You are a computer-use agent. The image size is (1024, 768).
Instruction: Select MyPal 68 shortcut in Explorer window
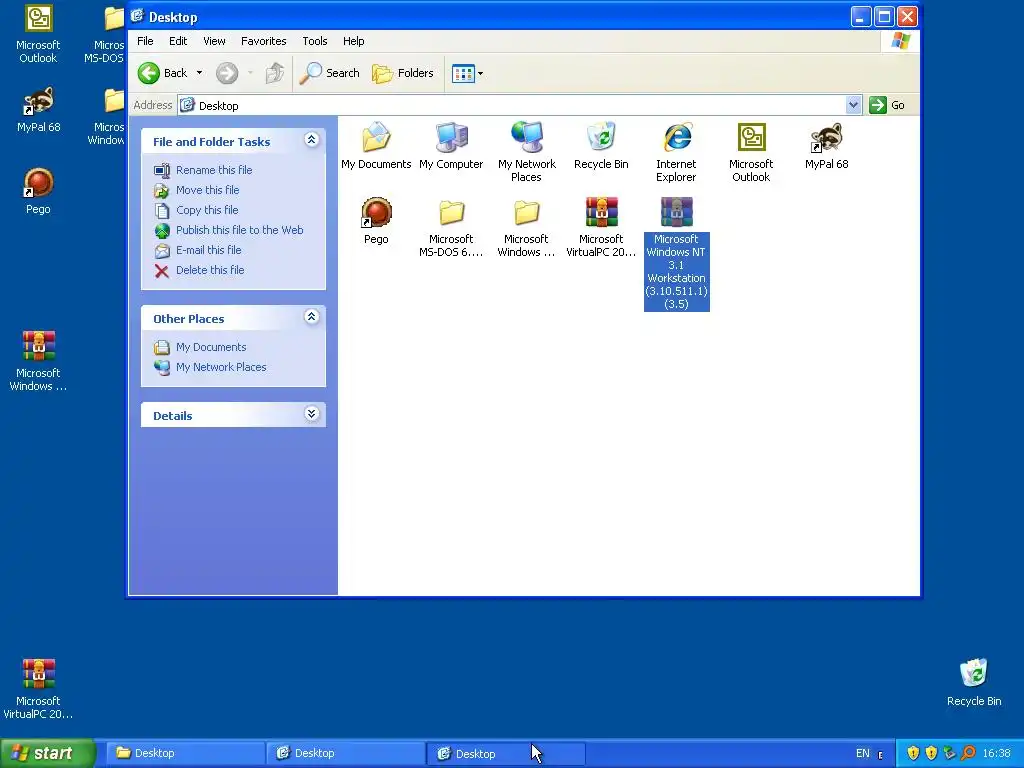tap(826, 138)
